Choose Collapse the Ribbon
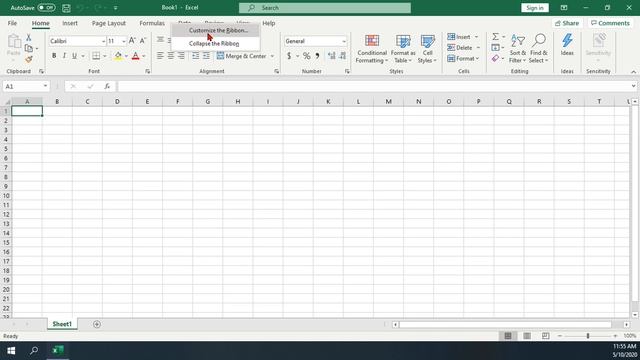640x360 pixels. coord(216,43)
